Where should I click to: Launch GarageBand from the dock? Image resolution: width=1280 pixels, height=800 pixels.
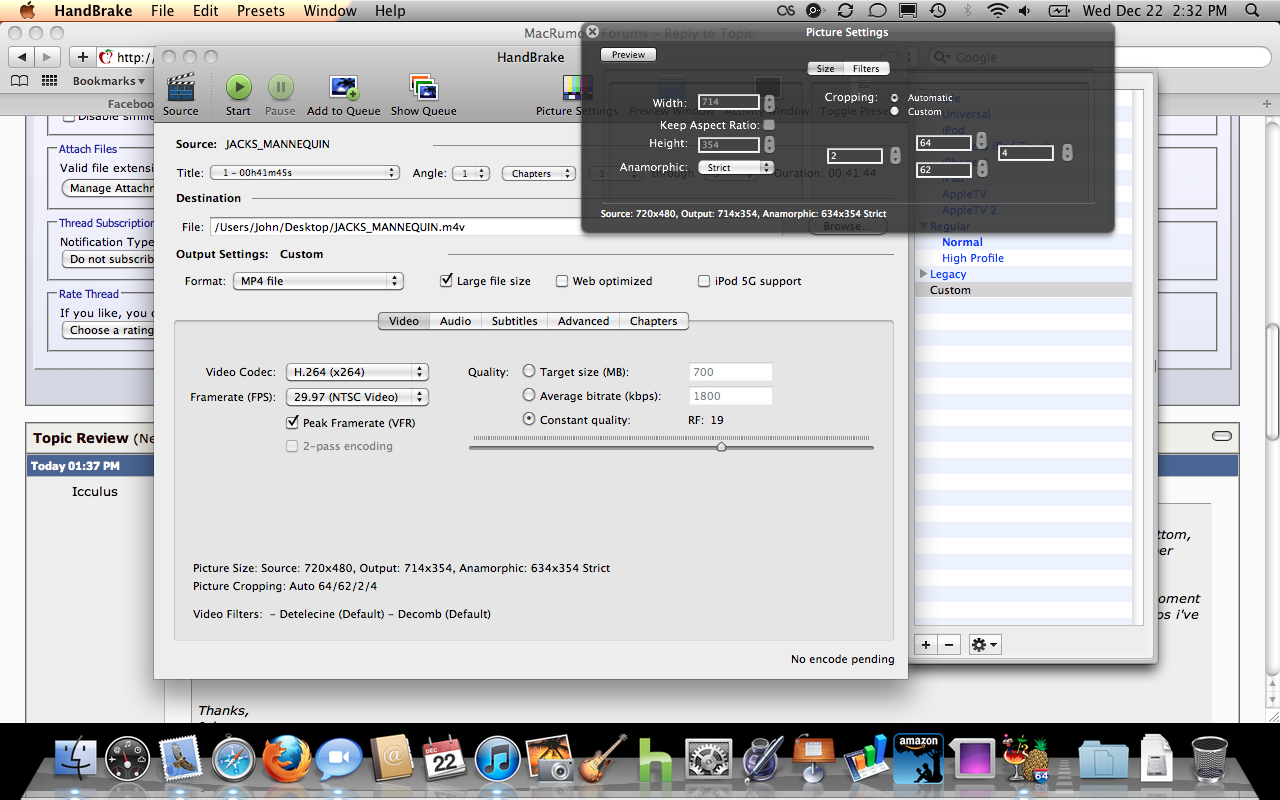point(602,759)
